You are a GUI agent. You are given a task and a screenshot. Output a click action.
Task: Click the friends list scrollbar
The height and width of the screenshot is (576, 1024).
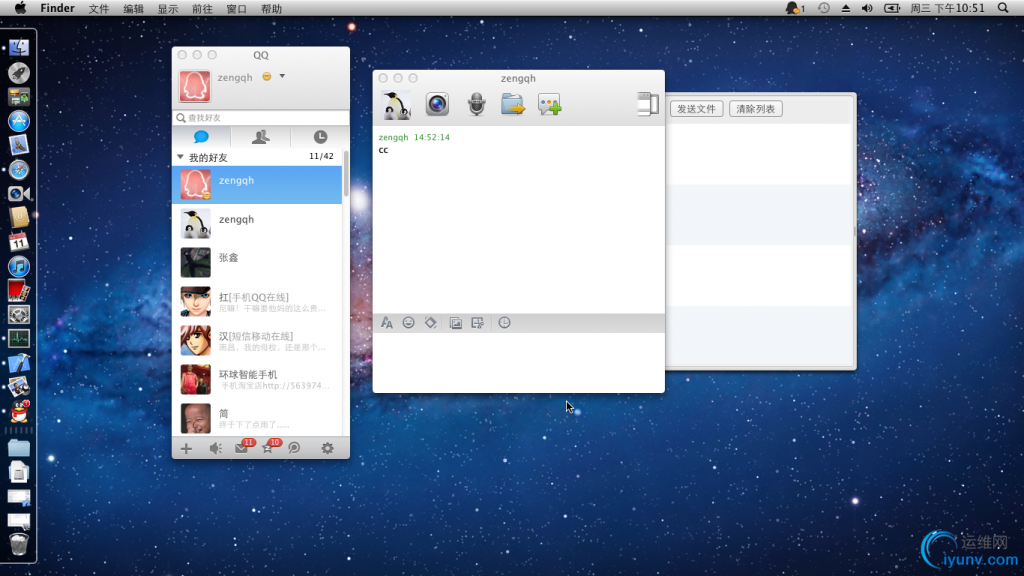pos(345,174)
